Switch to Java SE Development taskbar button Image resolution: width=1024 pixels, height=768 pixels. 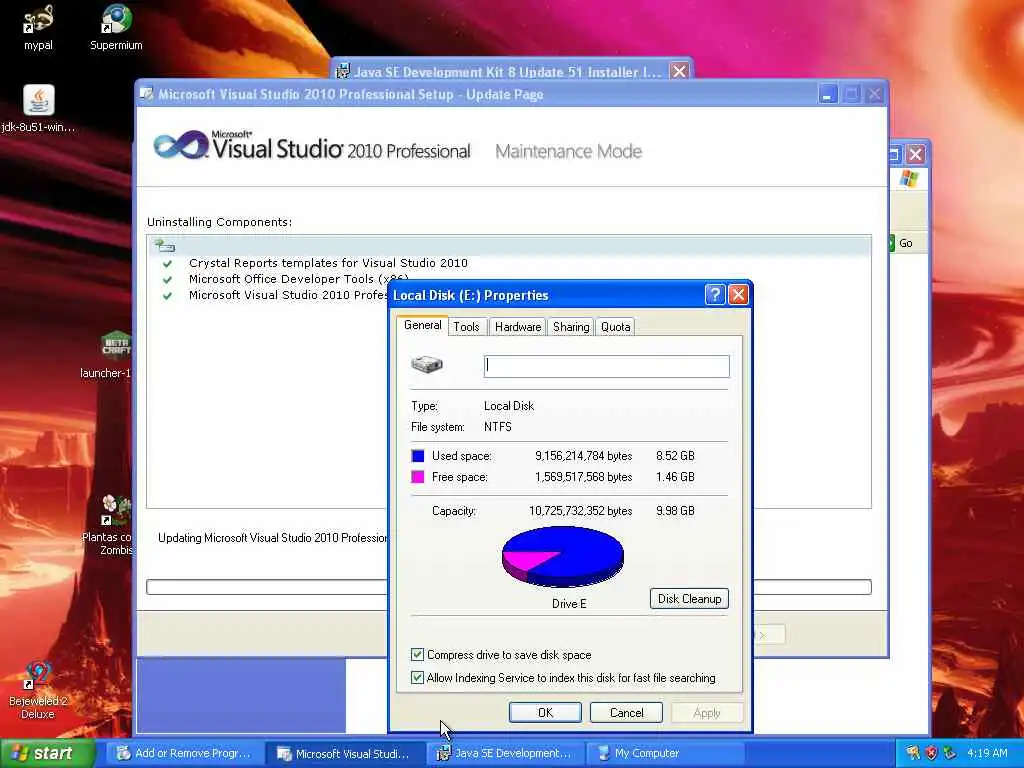[x=506, y=753]
